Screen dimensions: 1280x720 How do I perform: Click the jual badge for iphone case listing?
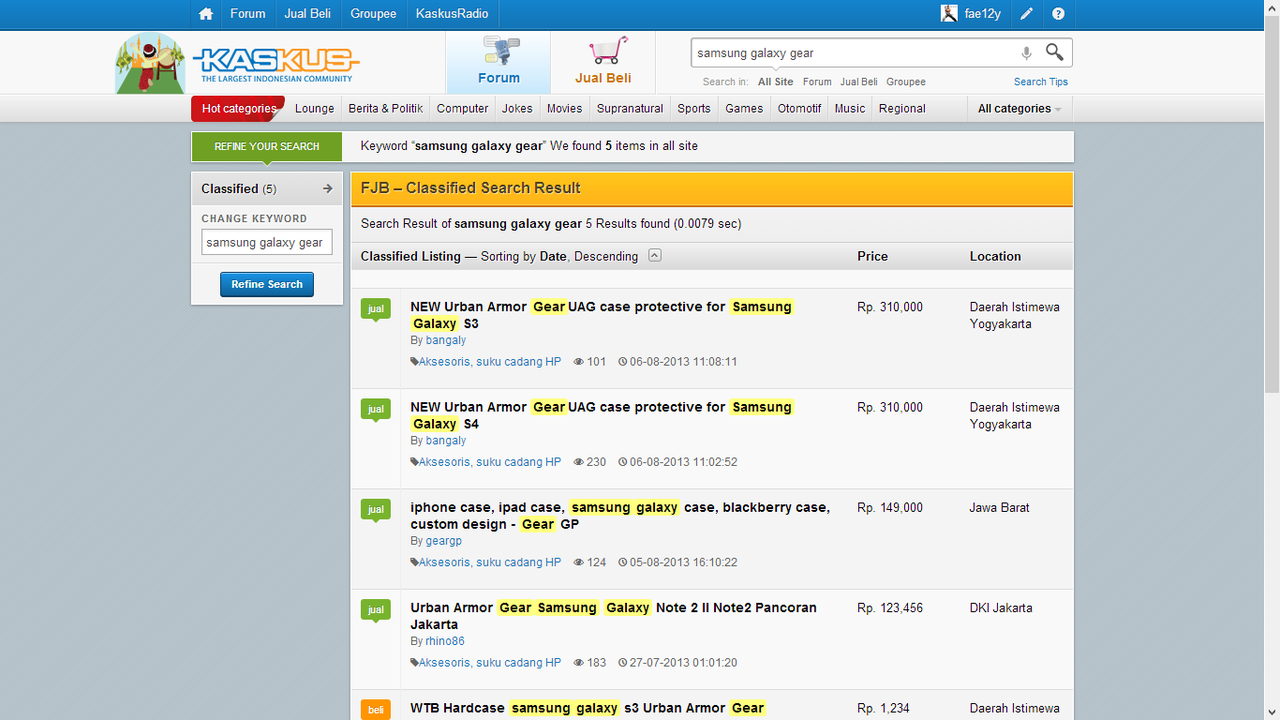pos(376,510)
